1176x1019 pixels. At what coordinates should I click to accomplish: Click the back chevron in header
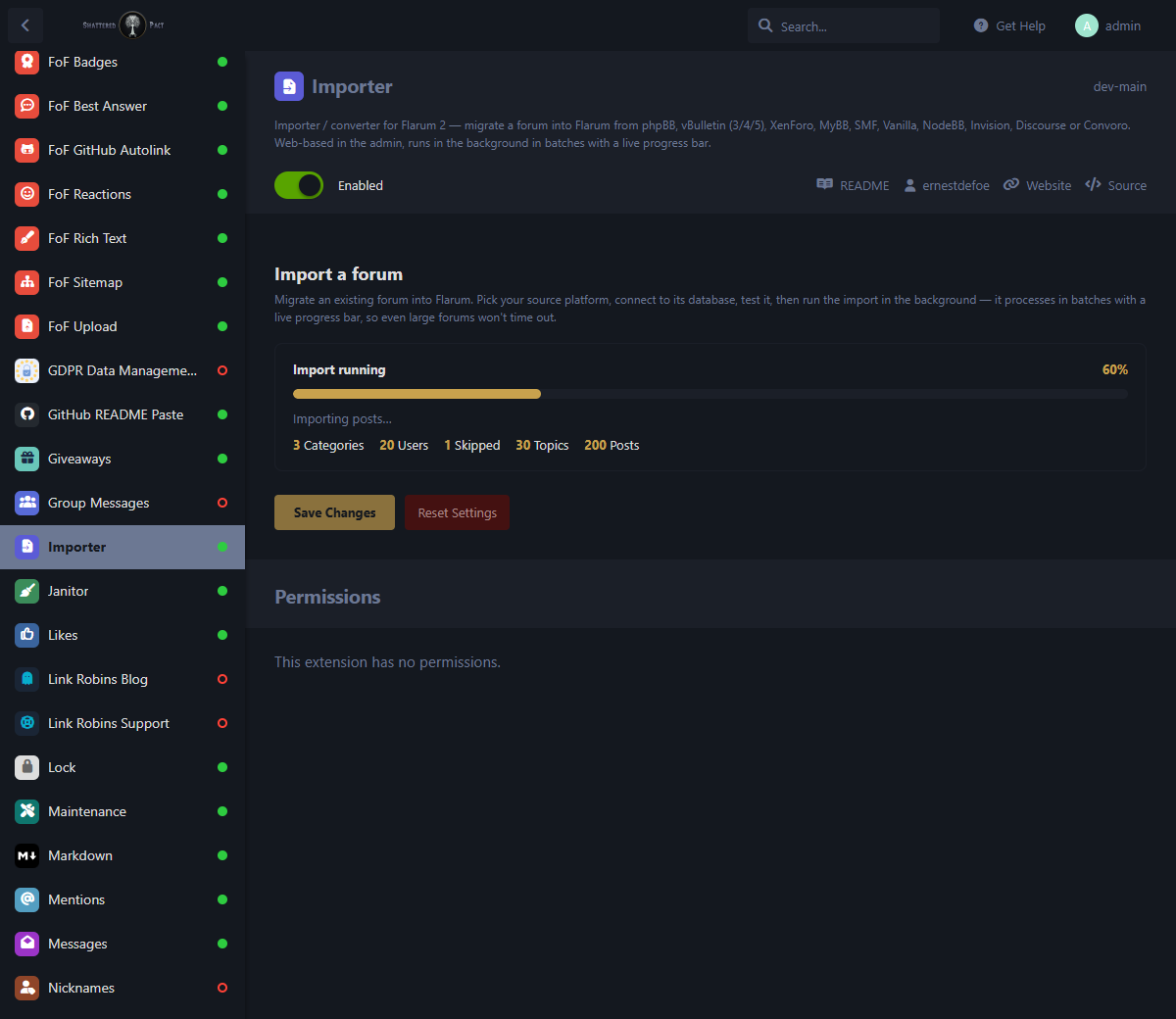click(x=25, y=25)
